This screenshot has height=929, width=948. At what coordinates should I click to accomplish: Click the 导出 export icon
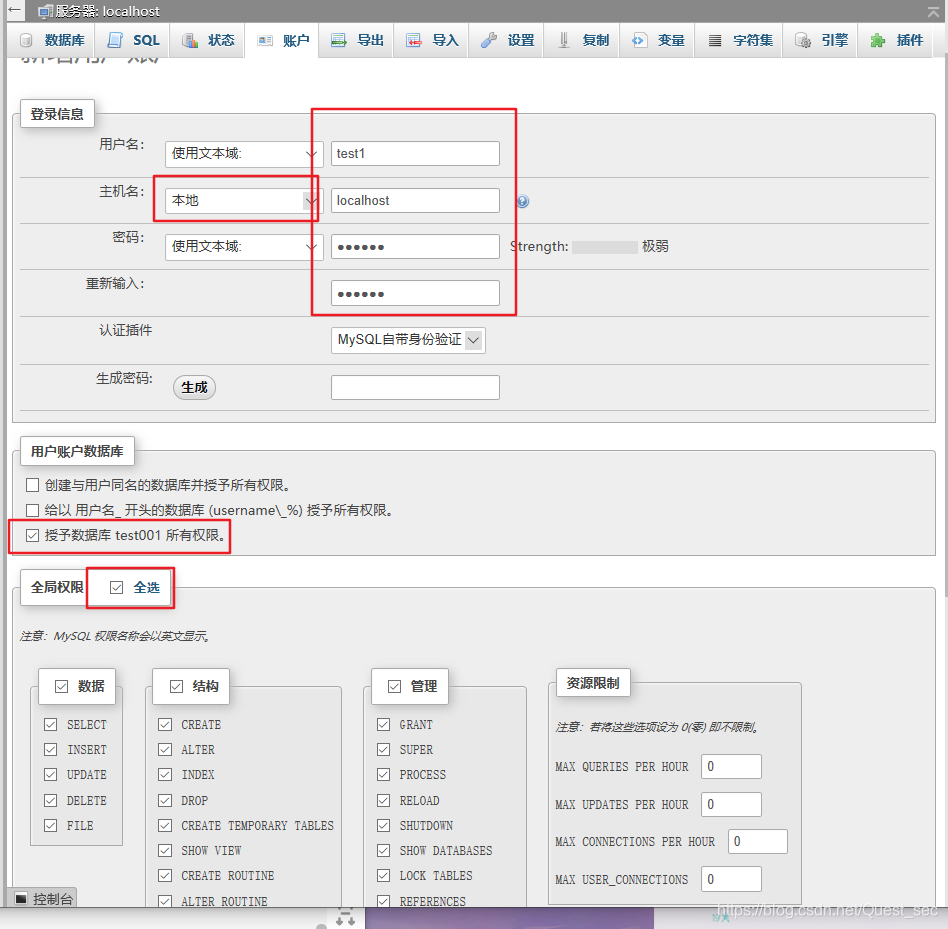click(339, 40)
